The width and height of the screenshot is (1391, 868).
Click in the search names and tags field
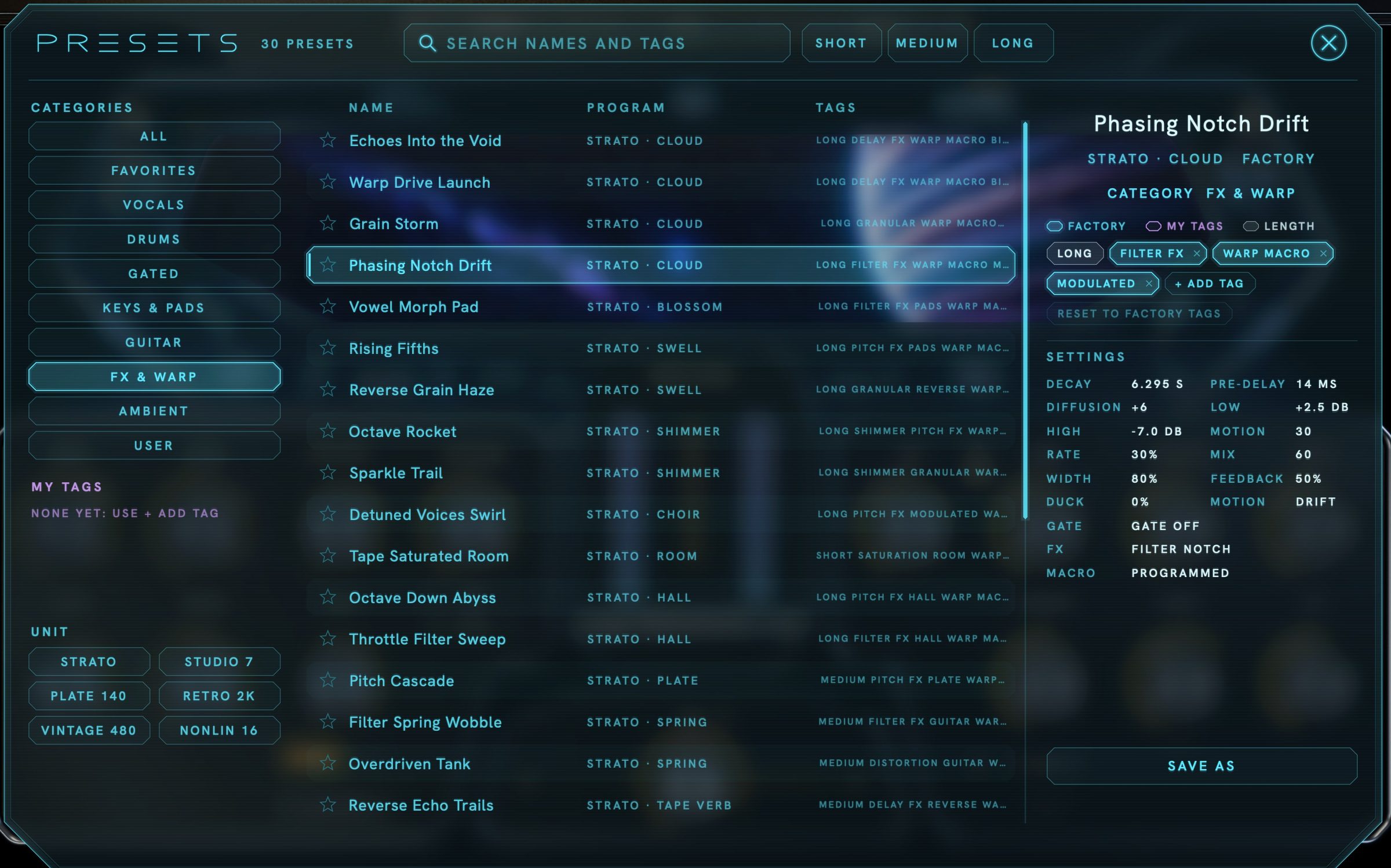pyautogui.click(x=597, y=43)
